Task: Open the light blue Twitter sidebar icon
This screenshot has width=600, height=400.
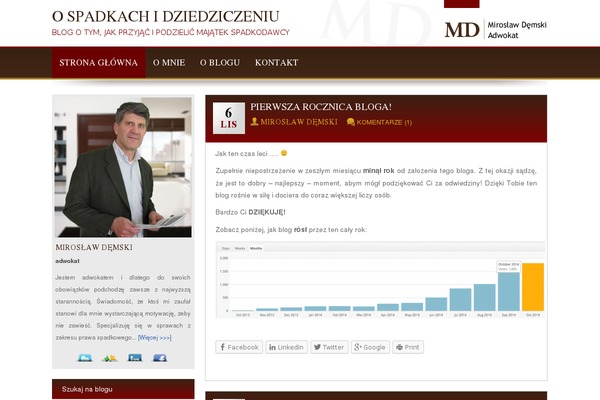Action: coord(85,358)
